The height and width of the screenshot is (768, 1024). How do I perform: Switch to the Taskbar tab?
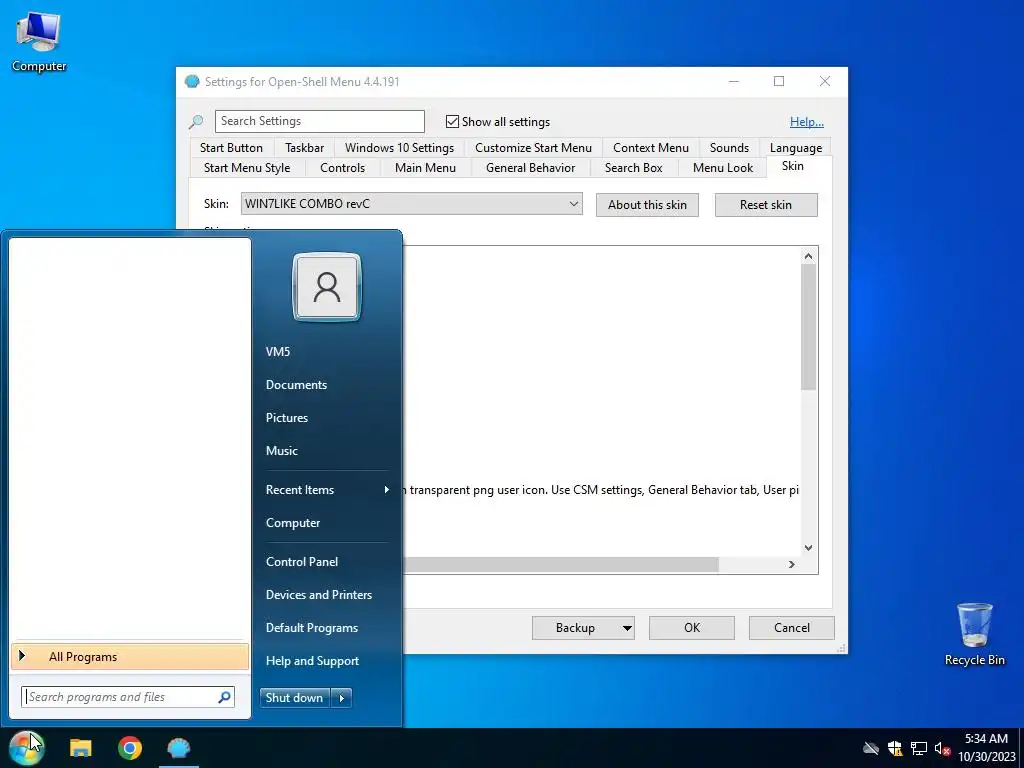coord(304,148)
